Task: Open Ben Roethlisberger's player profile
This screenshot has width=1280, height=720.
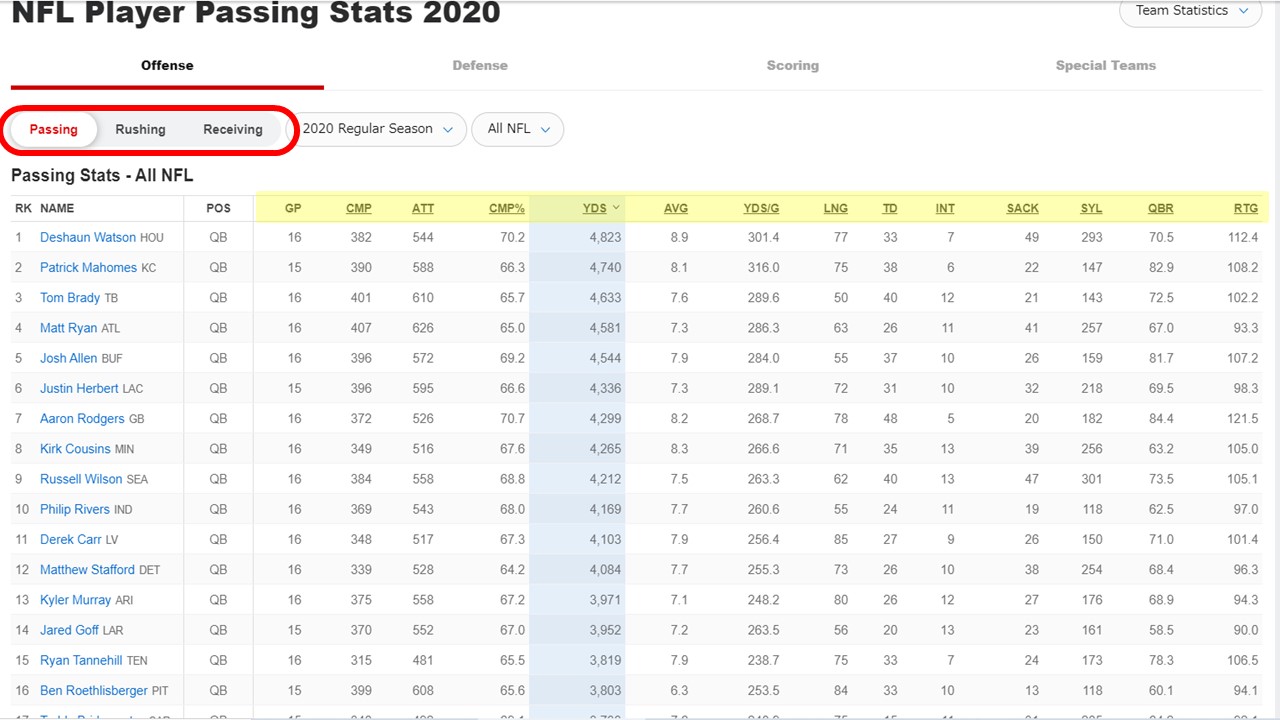Action: (x=93, y=691)
